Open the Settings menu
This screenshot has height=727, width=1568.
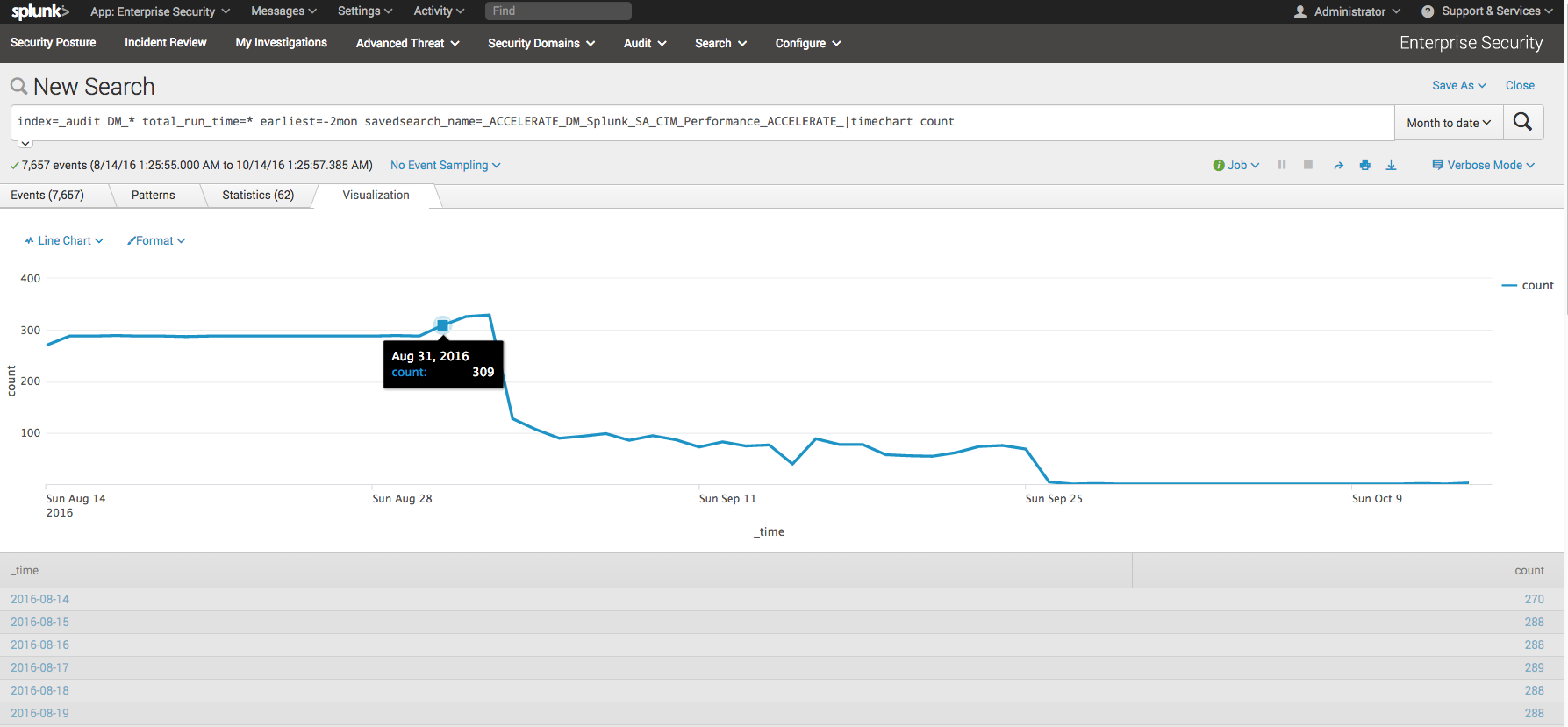tap(365, 11)
